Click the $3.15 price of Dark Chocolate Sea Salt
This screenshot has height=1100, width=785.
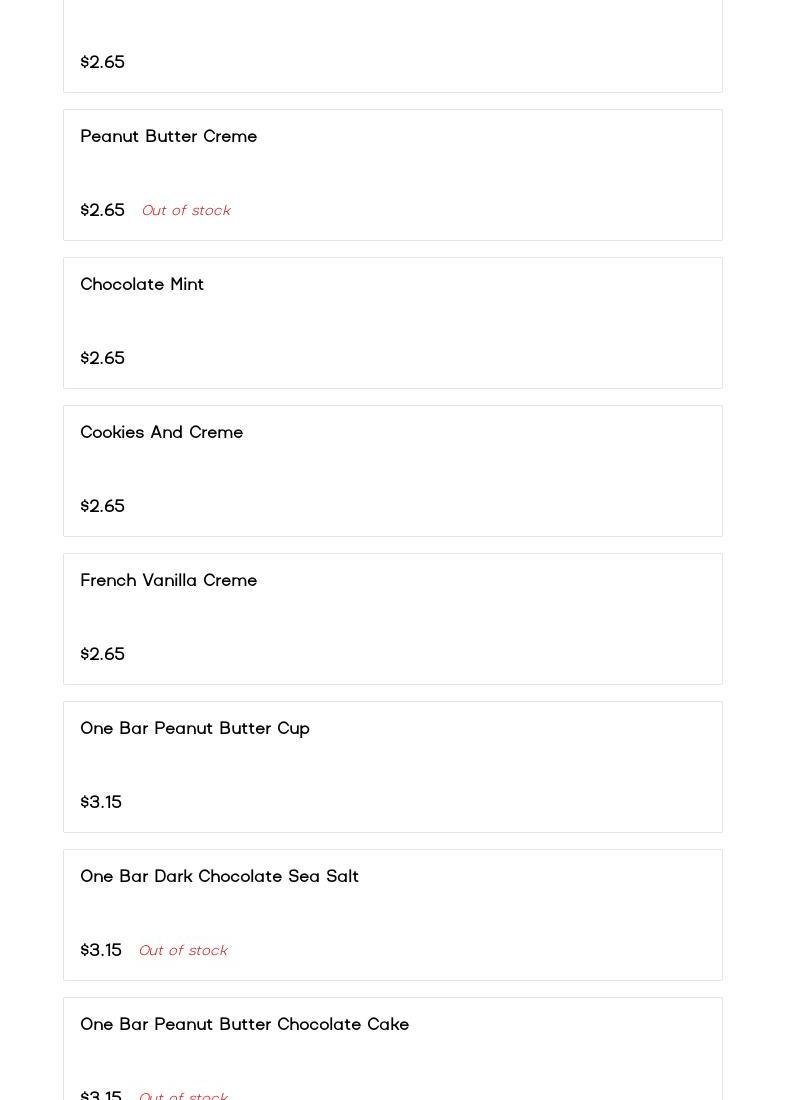[101, 950]
